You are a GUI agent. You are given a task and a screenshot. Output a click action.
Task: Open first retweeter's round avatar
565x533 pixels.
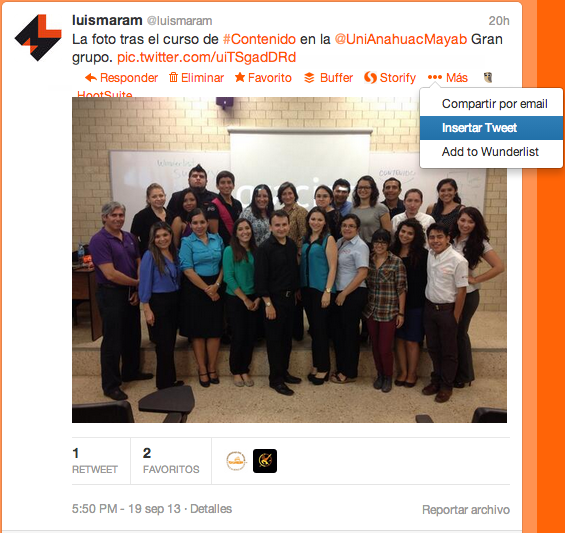(236, 461)
